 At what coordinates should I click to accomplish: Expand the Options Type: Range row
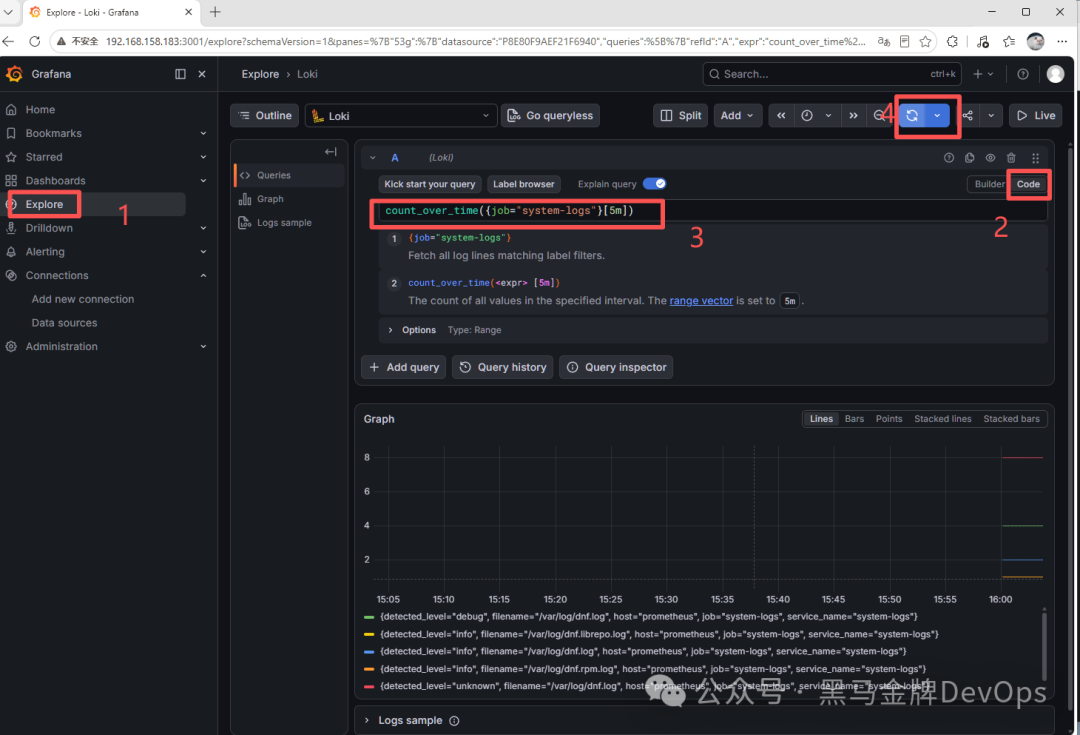[x=713, y=330]
